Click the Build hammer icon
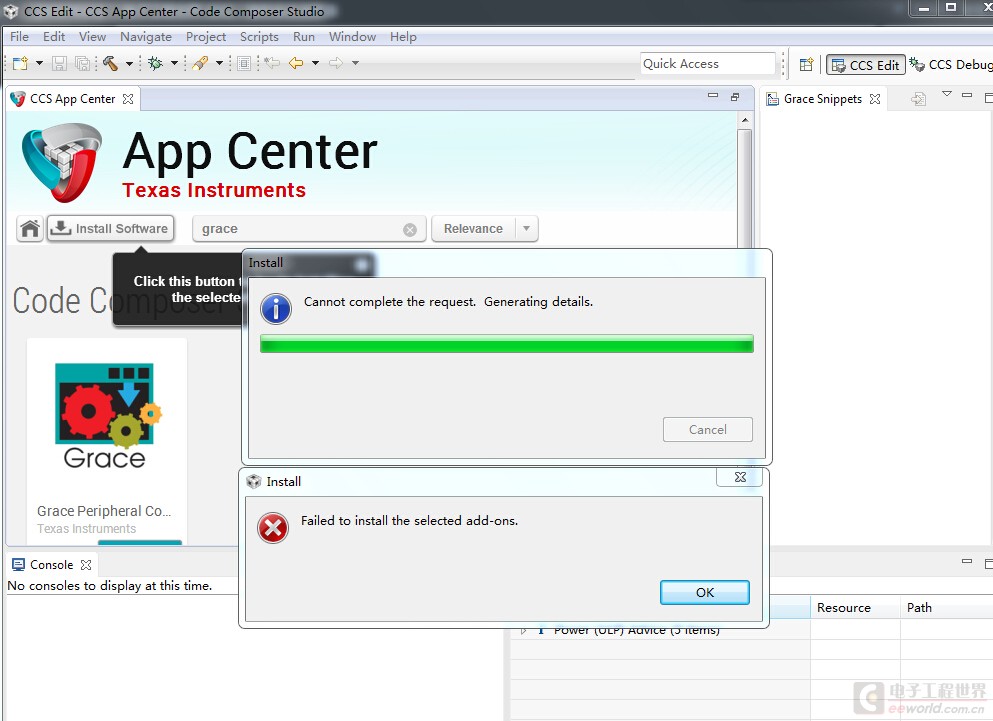The height and width of the screenshot is (721, 993). (x=110, y=63)
